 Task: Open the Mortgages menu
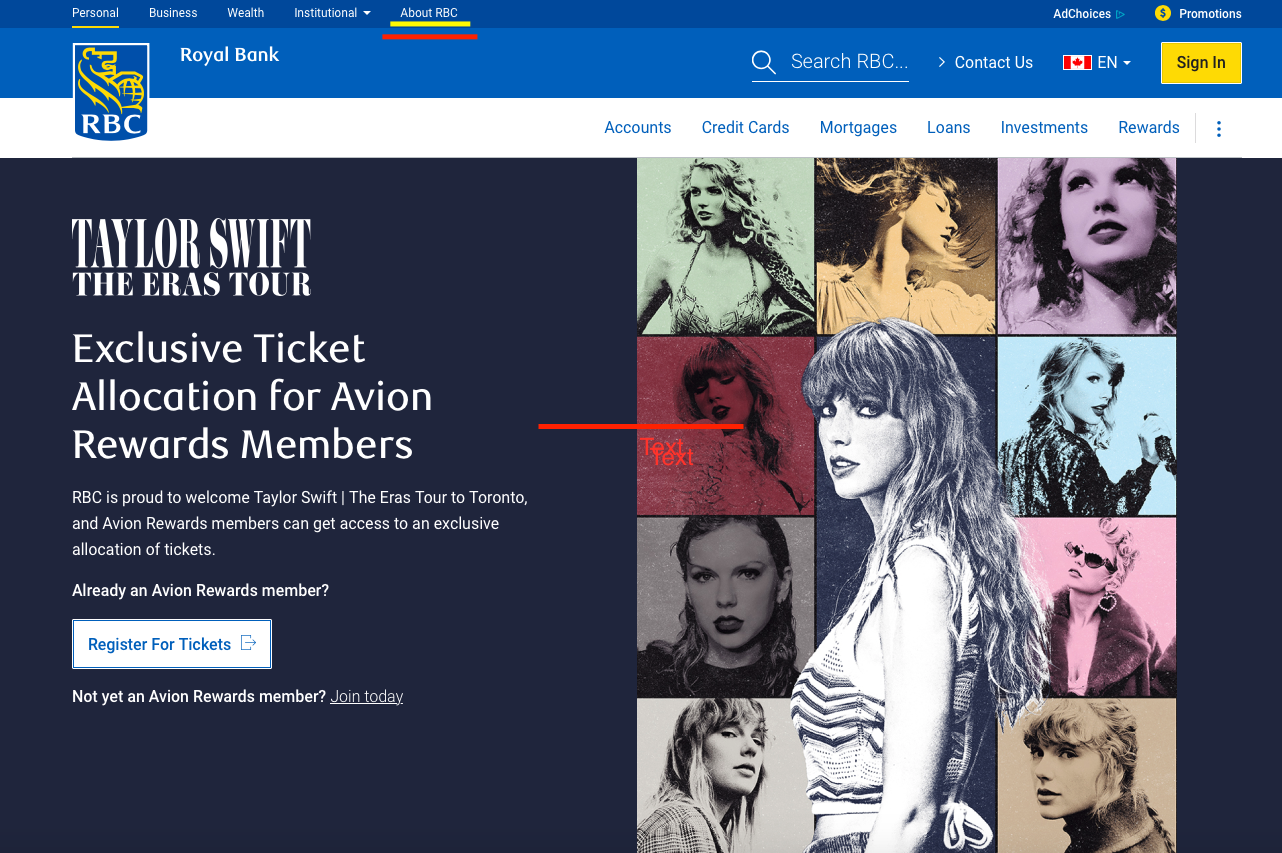pyautogui.click(x=858, y=128)
